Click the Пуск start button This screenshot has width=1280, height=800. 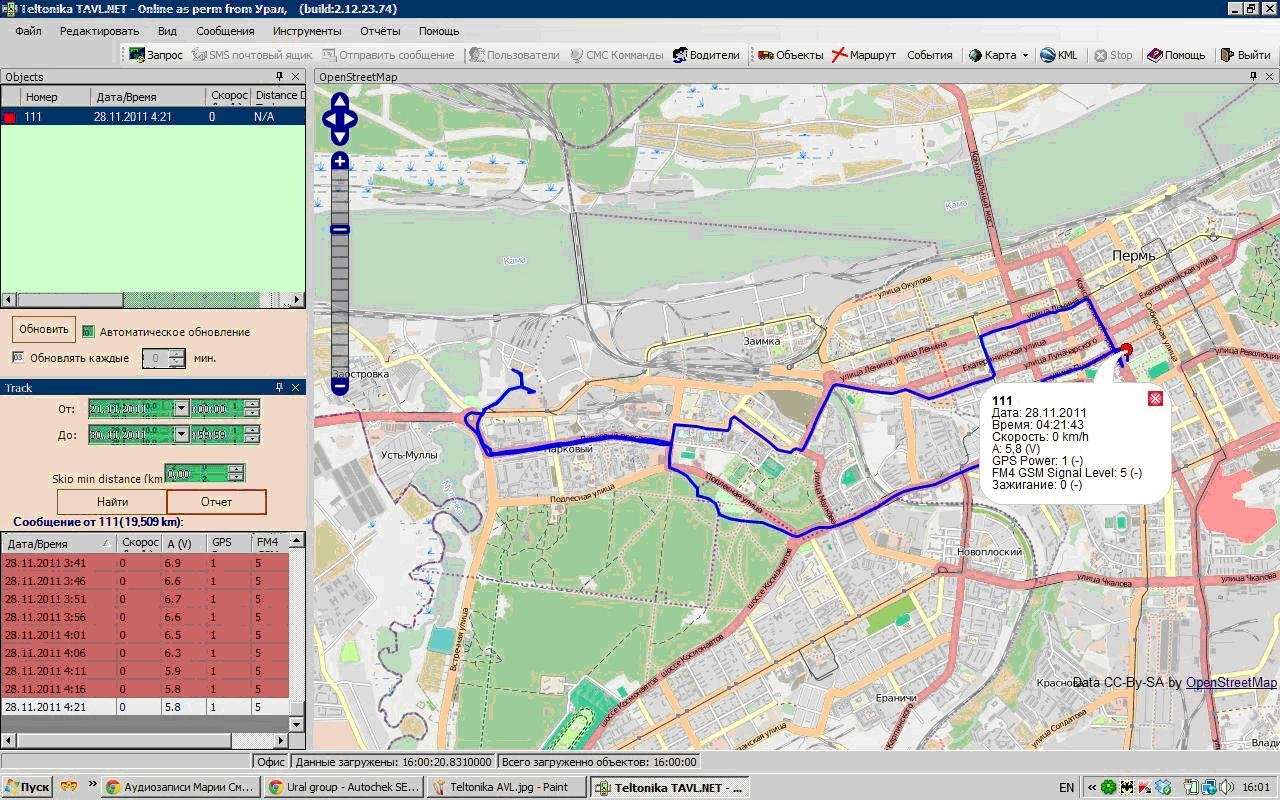(27, 787)
